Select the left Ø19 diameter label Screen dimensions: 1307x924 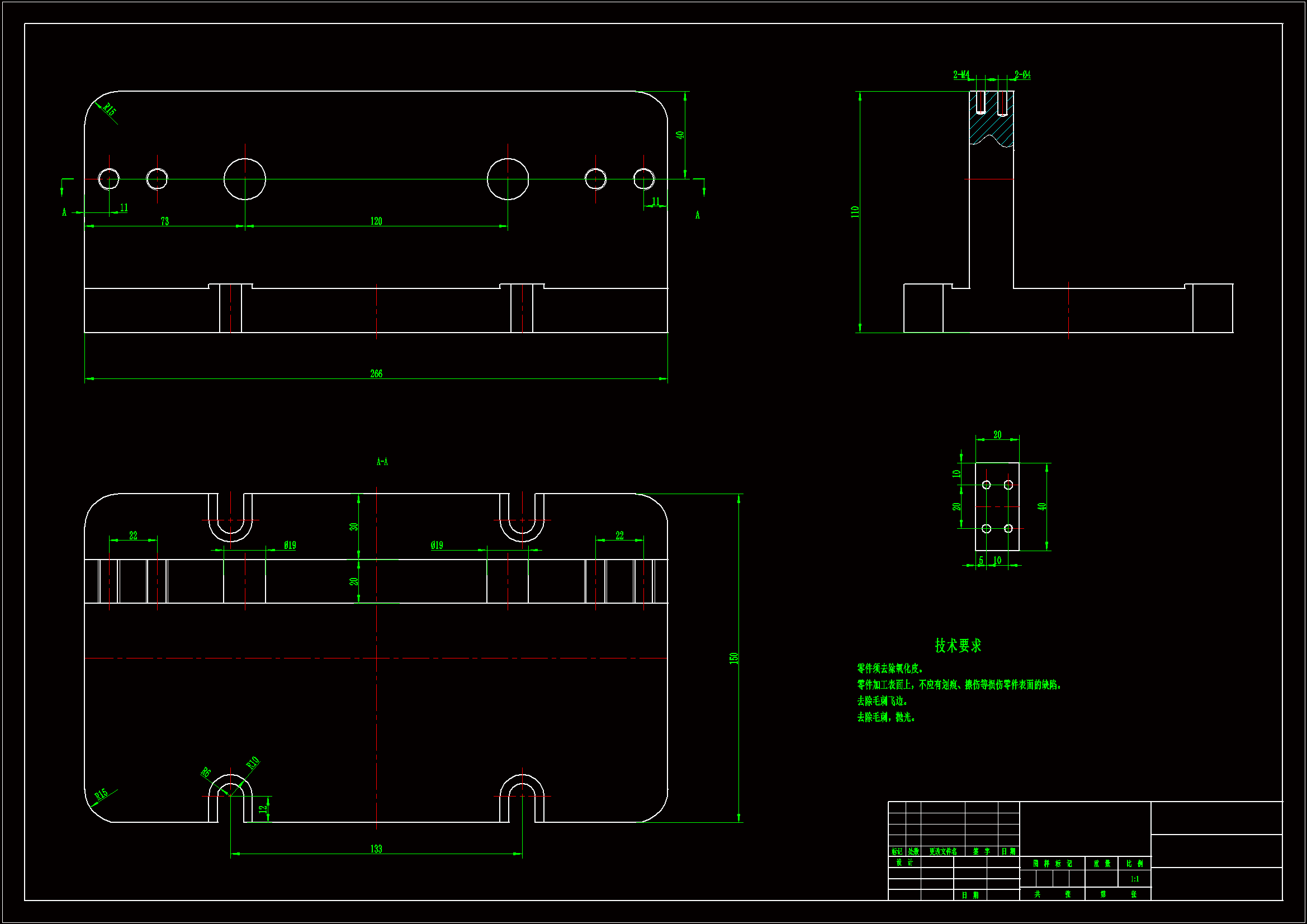click(x=290, y=546)
